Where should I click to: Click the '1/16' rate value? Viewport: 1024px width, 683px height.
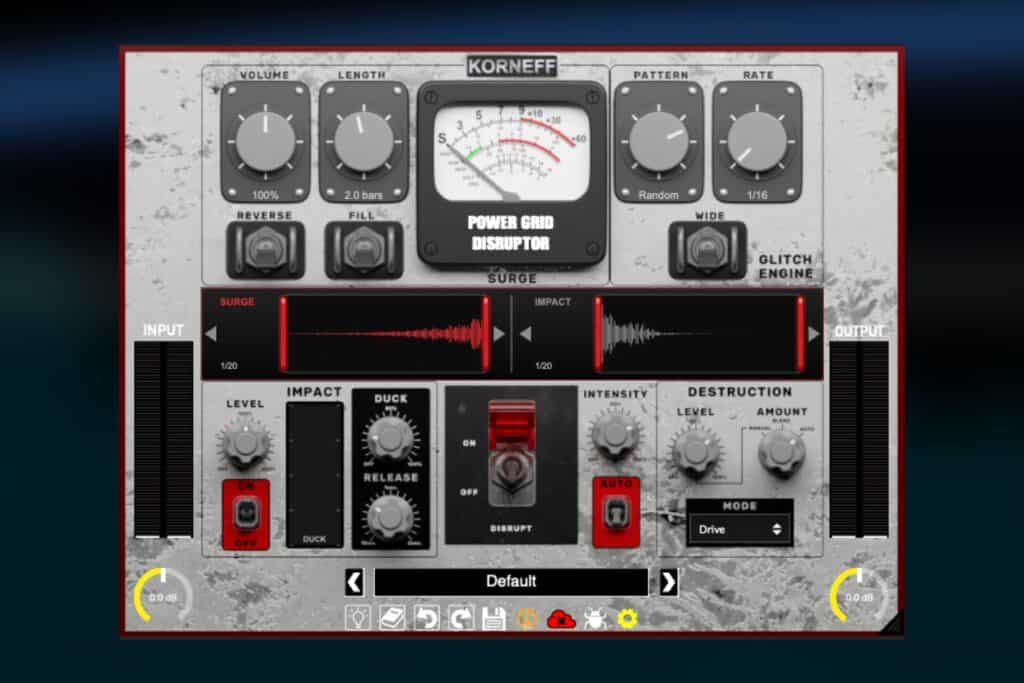757,195
